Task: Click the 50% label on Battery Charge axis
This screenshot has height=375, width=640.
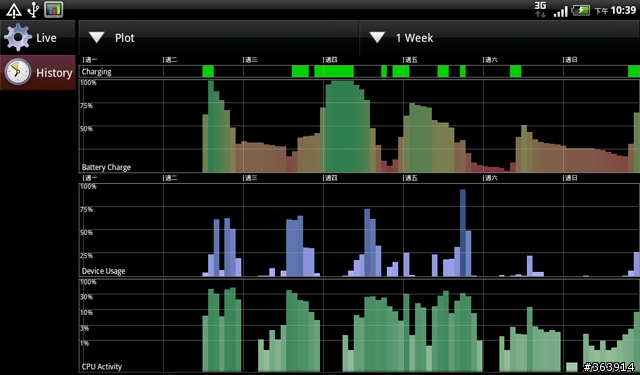Action: point(86,129)
